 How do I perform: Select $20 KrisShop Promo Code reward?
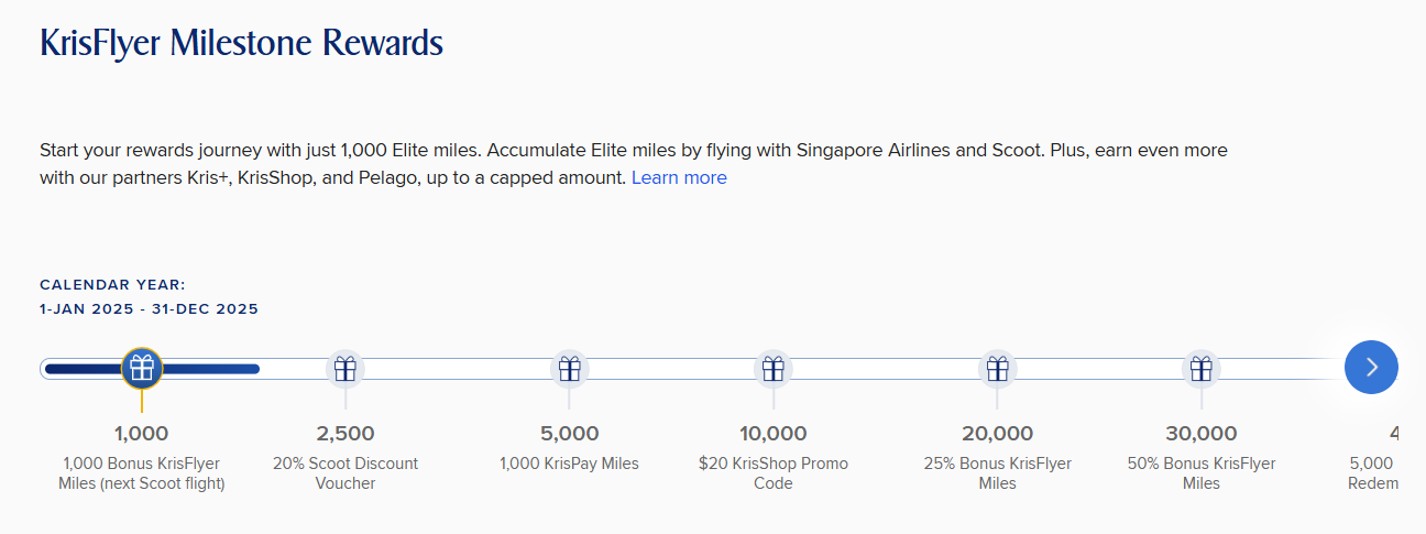click(x=772, y=473)
